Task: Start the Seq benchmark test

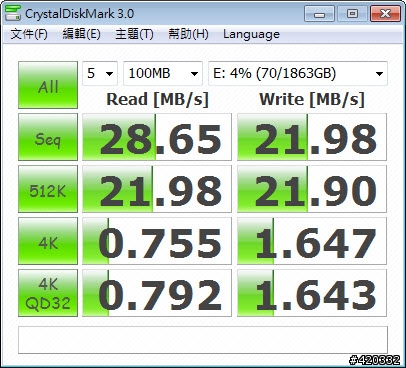Action: 48,137
